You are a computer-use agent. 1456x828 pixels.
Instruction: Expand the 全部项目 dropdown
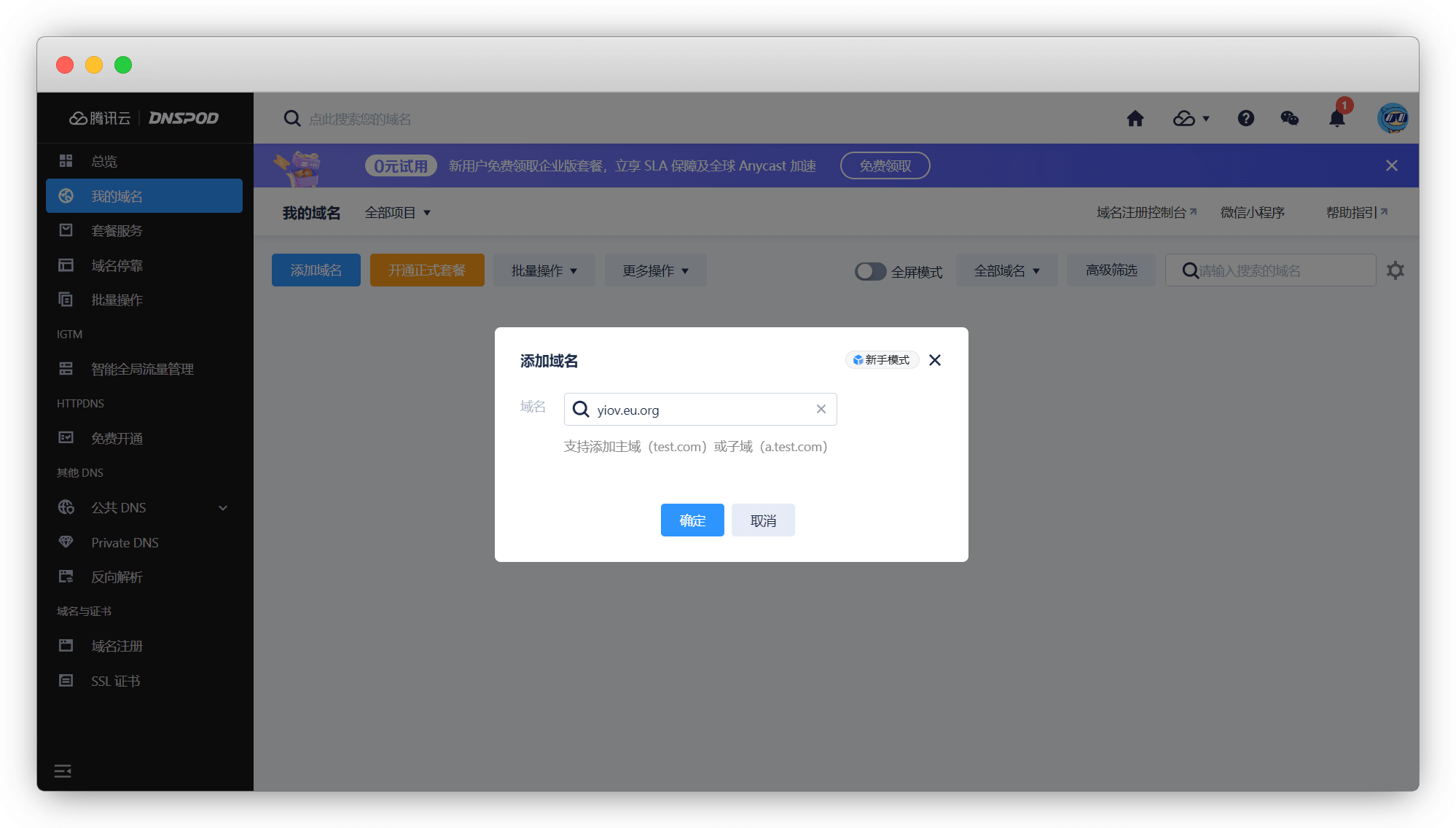[398, 213]
